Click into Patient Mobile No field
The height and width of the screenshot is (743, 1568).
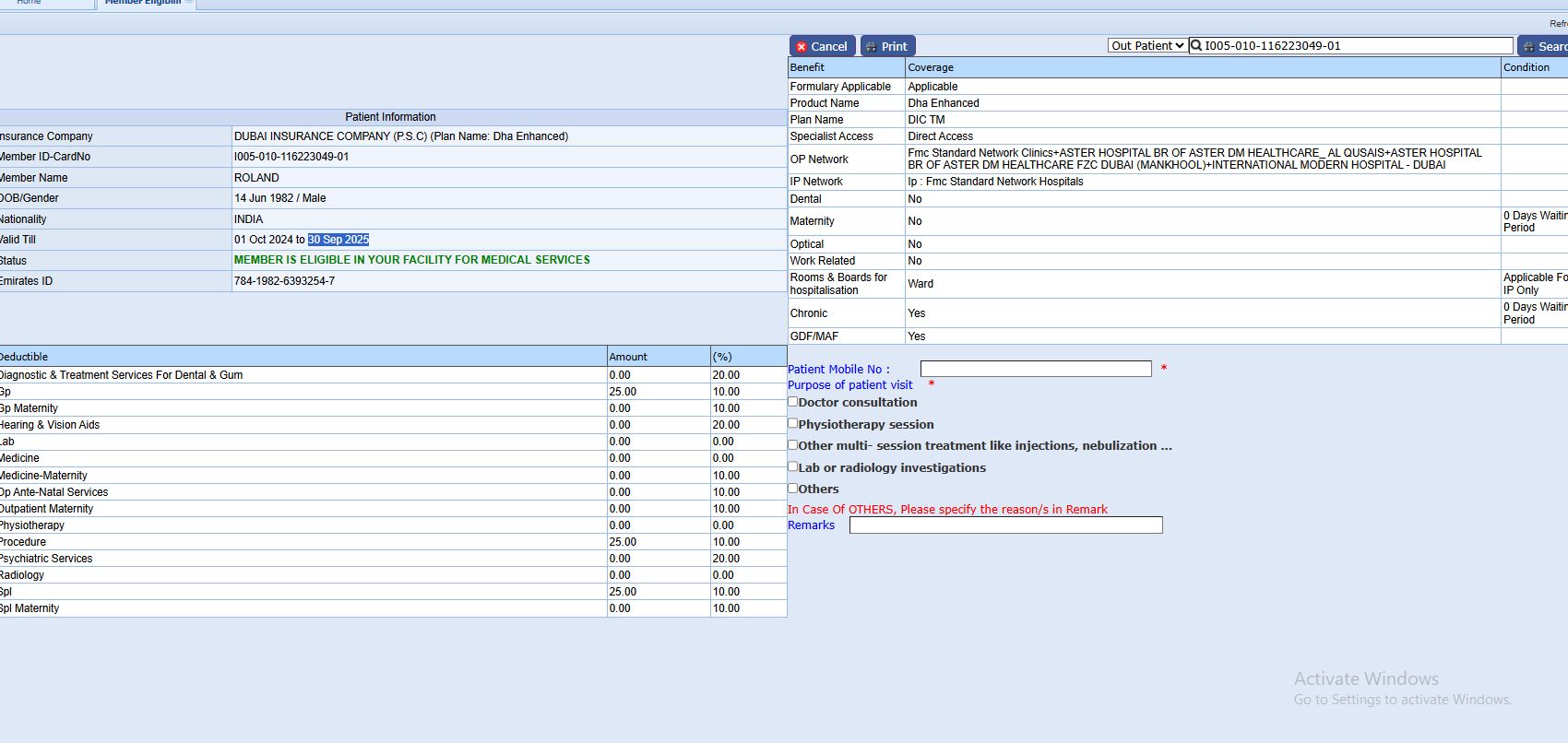coord(1035,369)
